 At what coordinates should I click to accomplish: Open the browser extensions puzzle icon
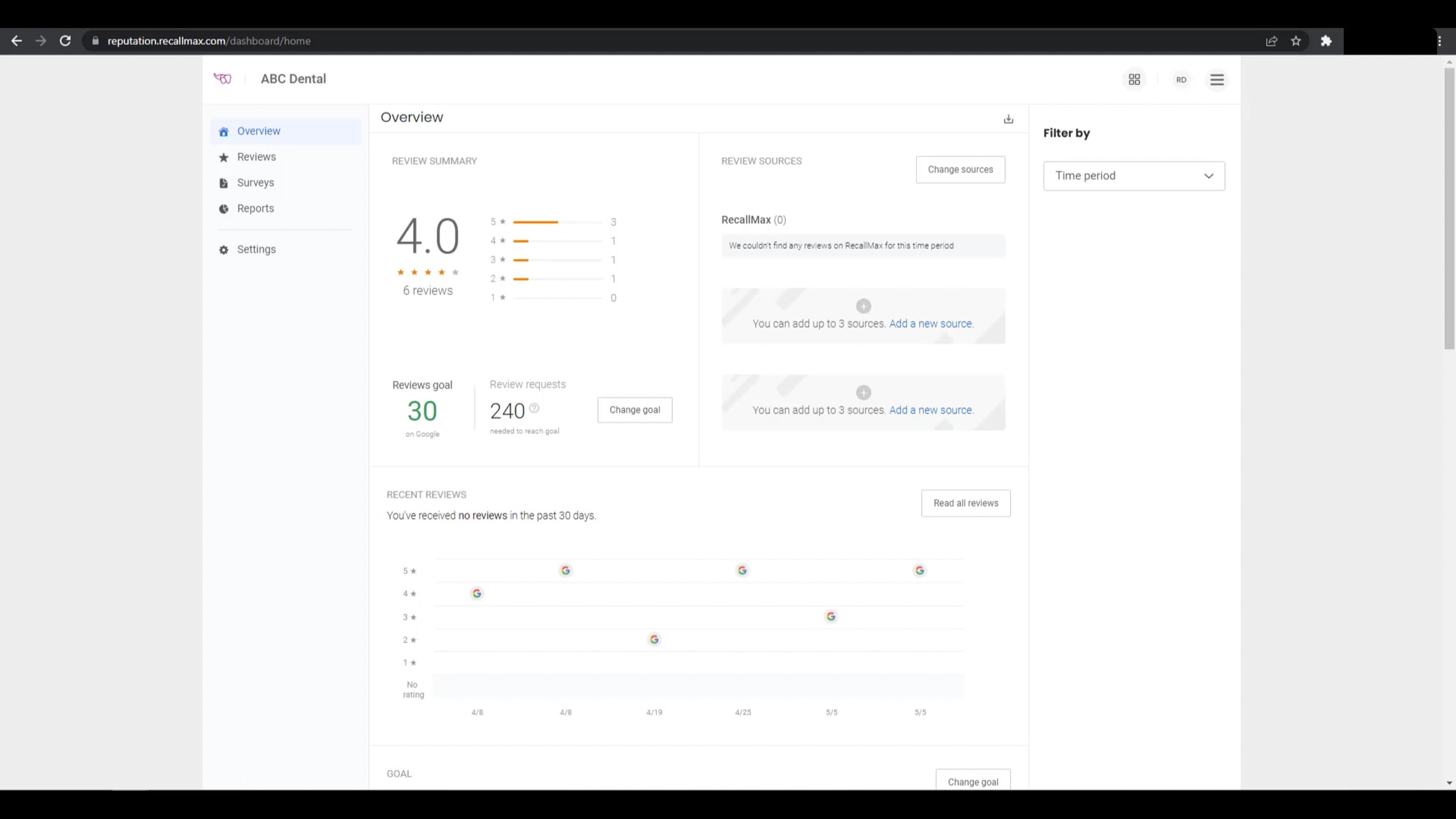pos(1326,41)
